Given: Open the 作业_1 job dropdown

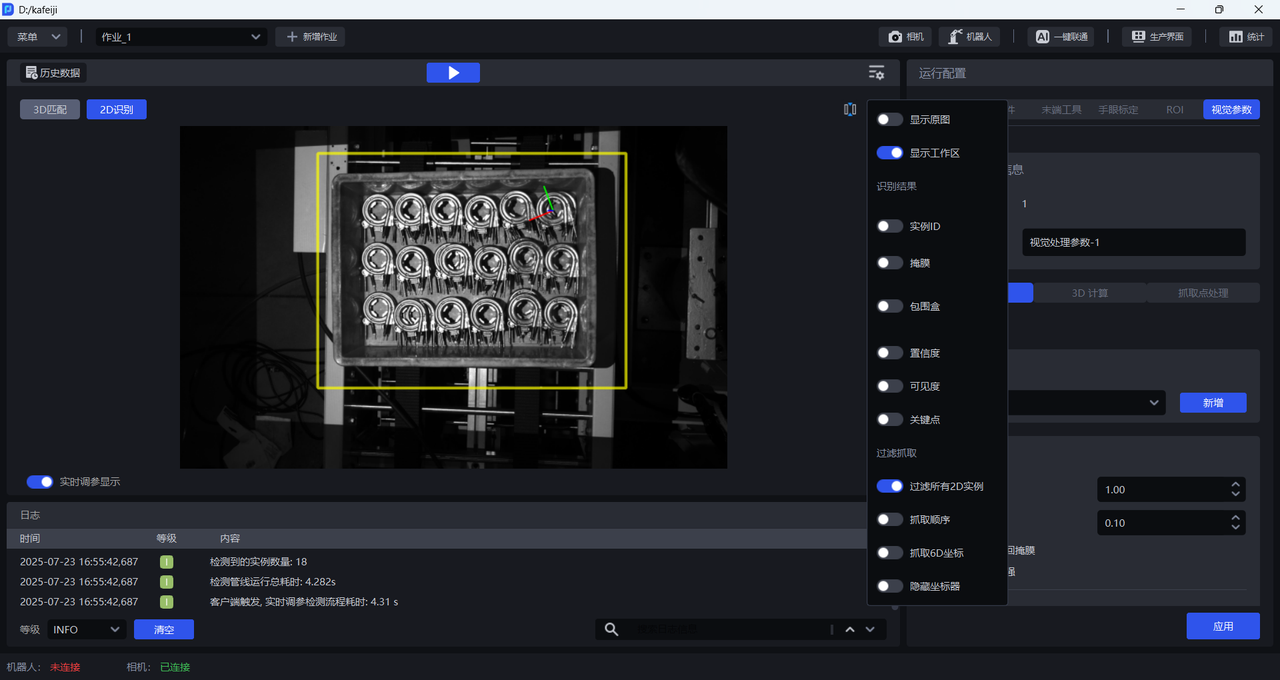Looking at the screenshot, I should click(x=180, y=37).
